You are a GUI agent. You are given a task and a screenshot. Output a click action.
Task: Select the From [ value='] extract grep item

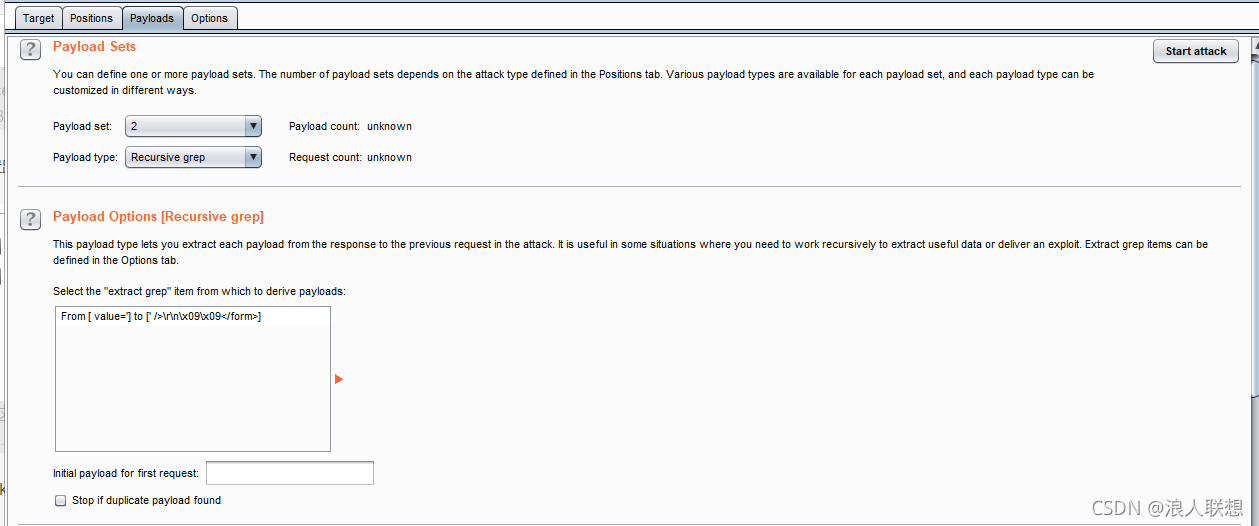pos(161,316)
